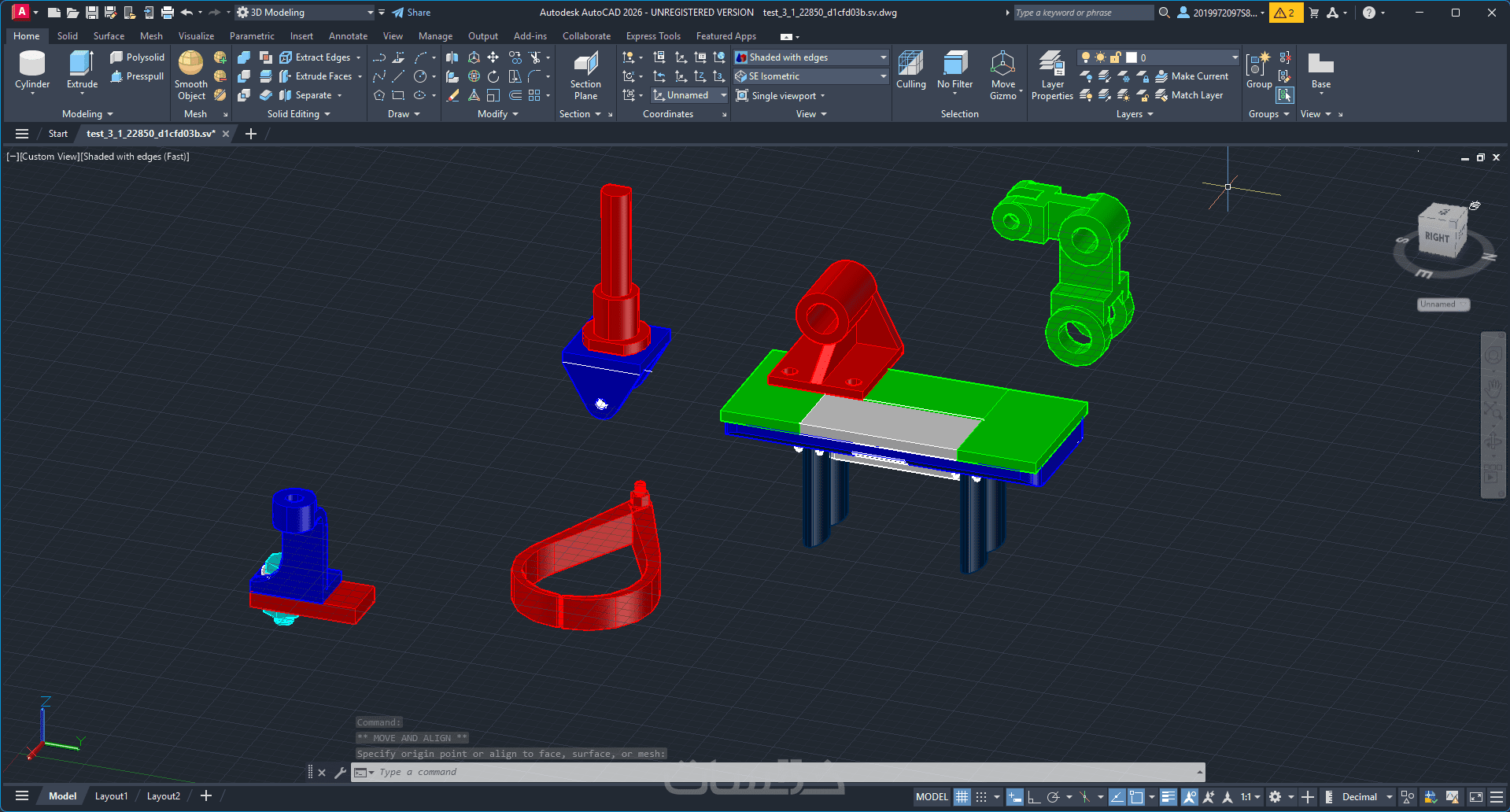Click the layer 0 white color swatch
The height and width of the screenshot is (812, 1510).
point(1132,57)
